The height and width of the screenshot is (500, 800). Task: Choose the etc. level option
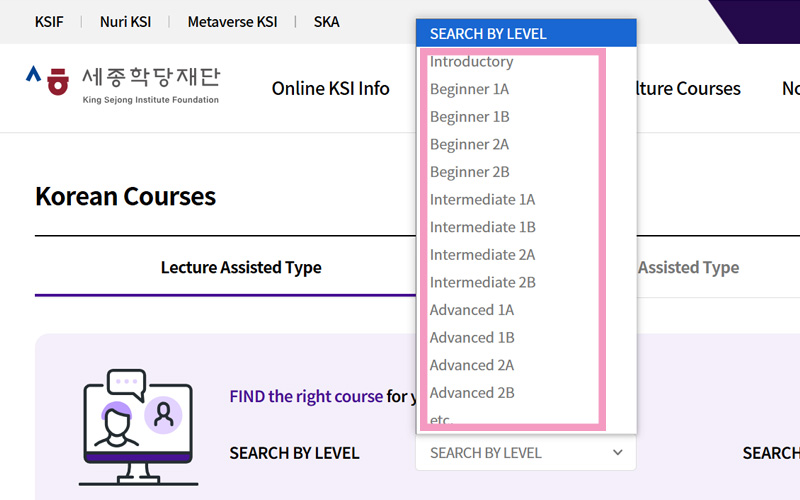coord(441,419)
